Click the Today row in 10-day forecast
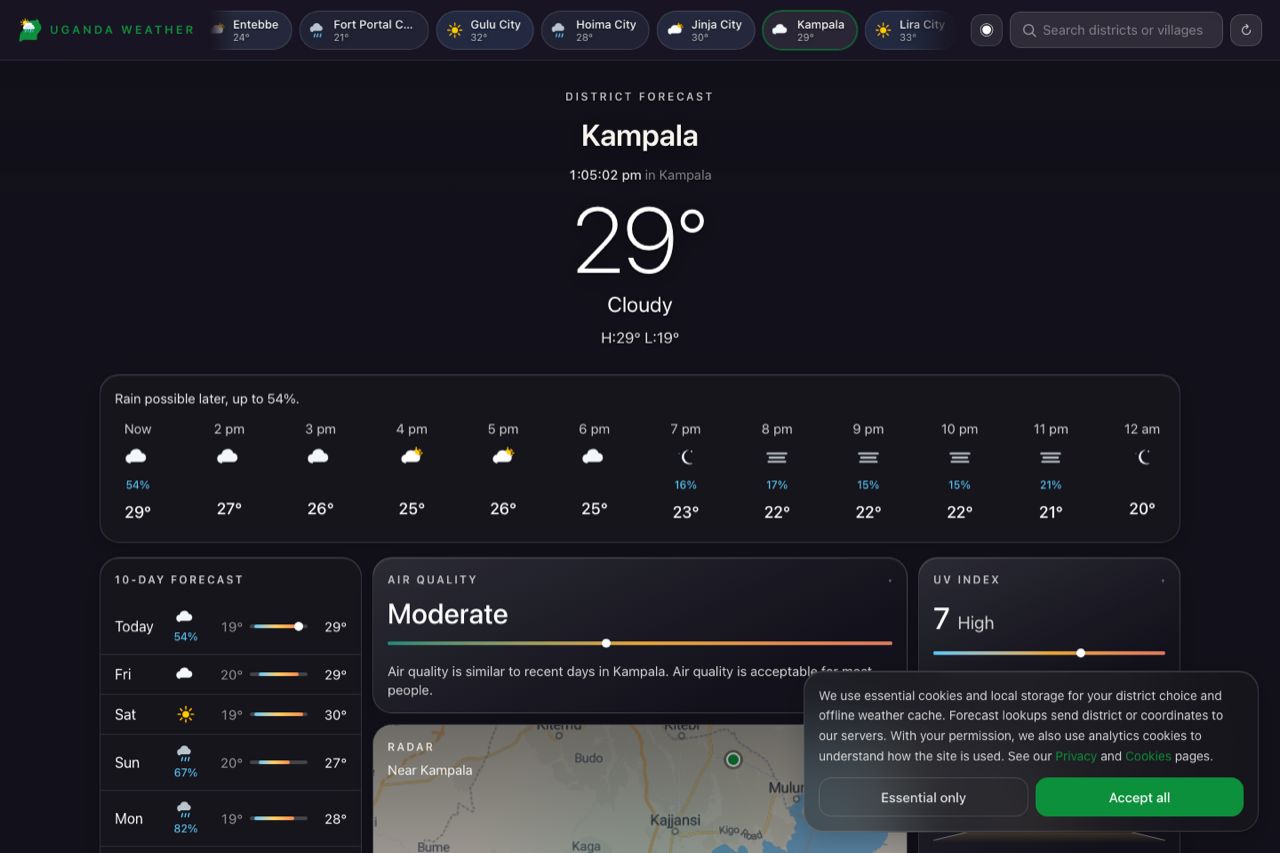 click(x=231, y=627)
